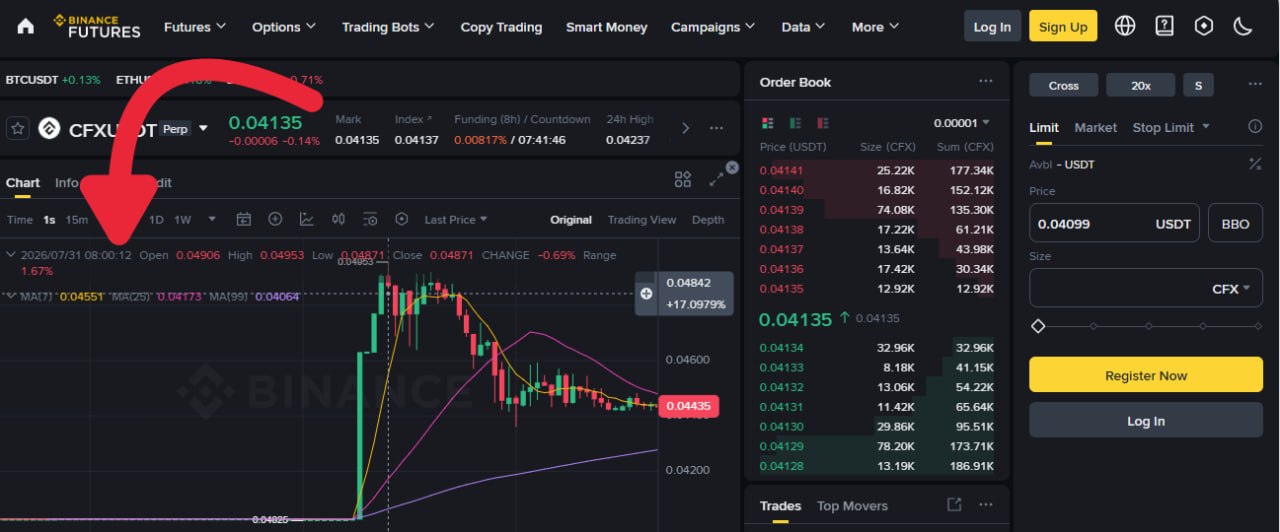The width and height of the screenshot is (1280, 532).
Task: Show sell orders only order book icon
Action: [822, 123]
